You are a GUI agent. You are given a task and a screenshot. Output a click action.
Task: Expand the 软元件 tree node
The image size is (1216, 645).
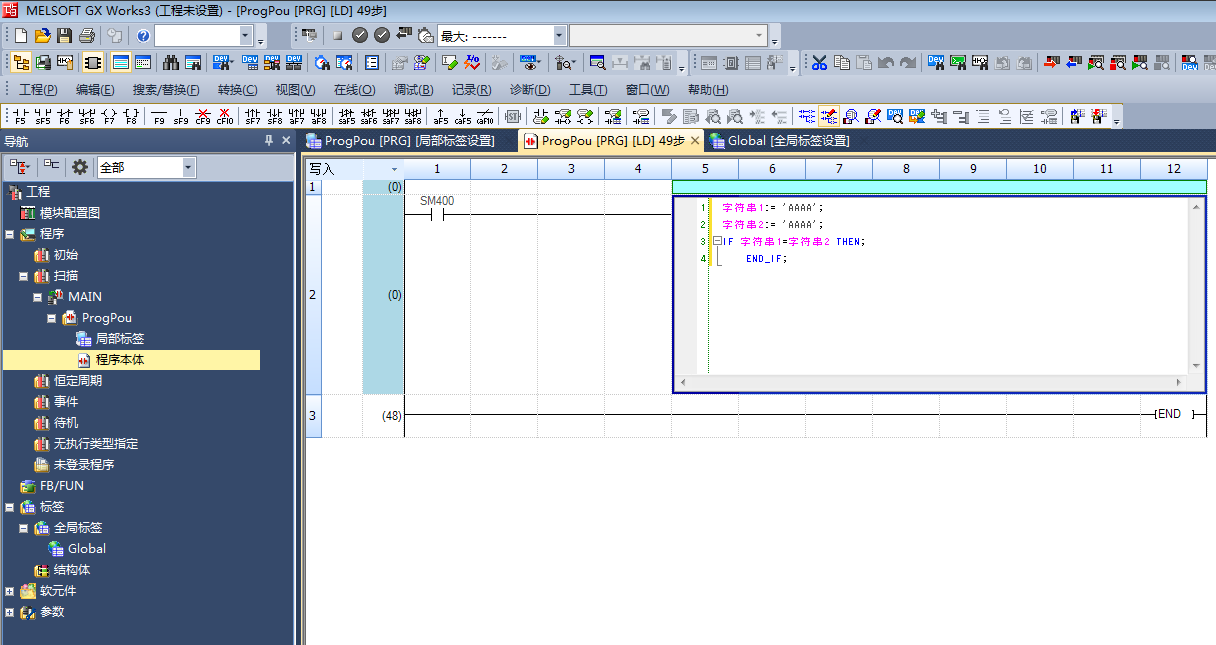(x=10, y=591)
